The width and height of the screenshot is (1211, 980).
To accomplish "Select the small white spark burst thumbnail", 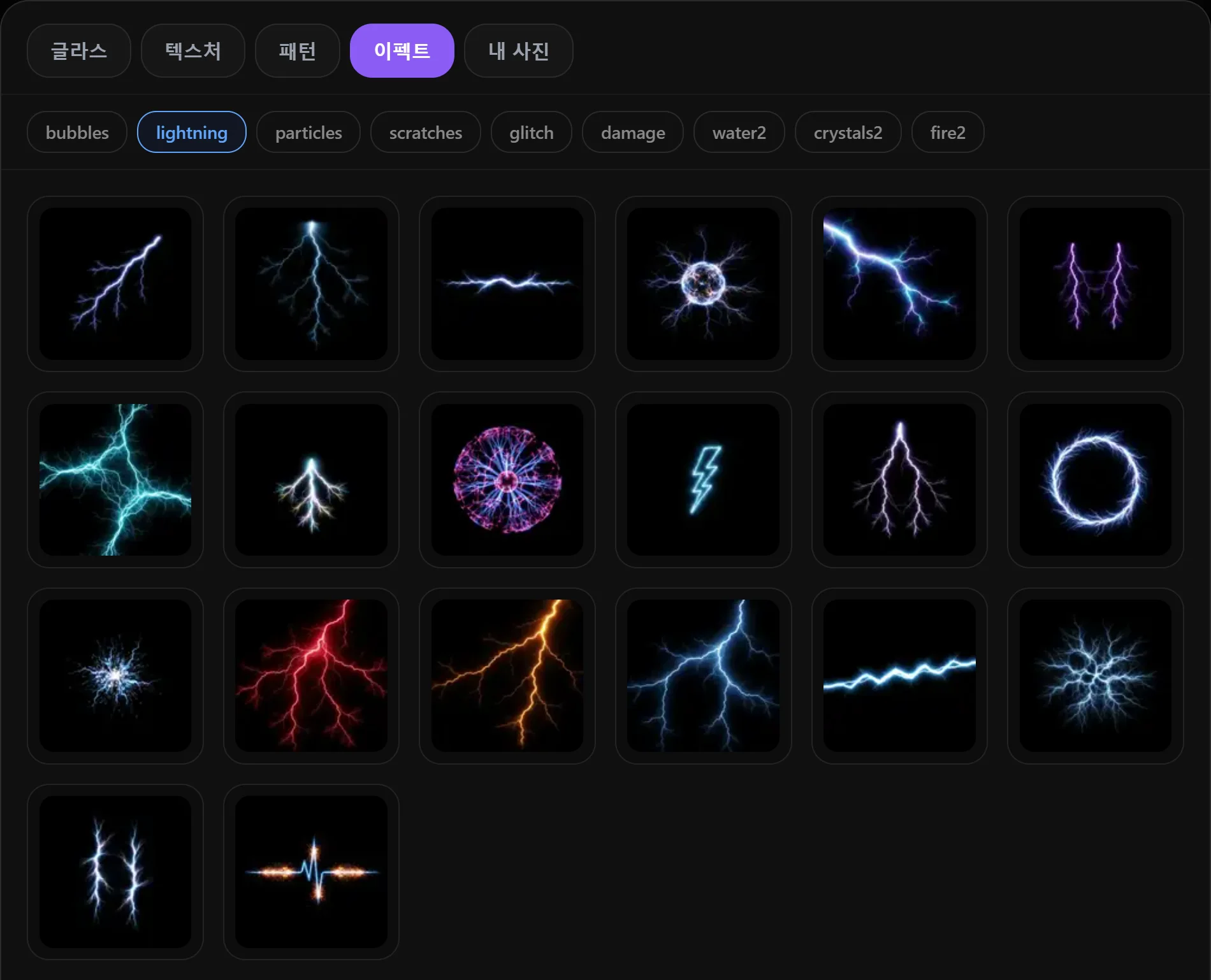I will (x=115, y=675).
